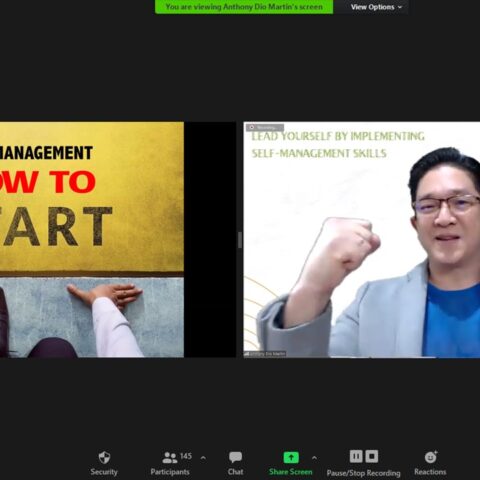
Task: Expand the Participants options caret
Action: coord(203,458)
